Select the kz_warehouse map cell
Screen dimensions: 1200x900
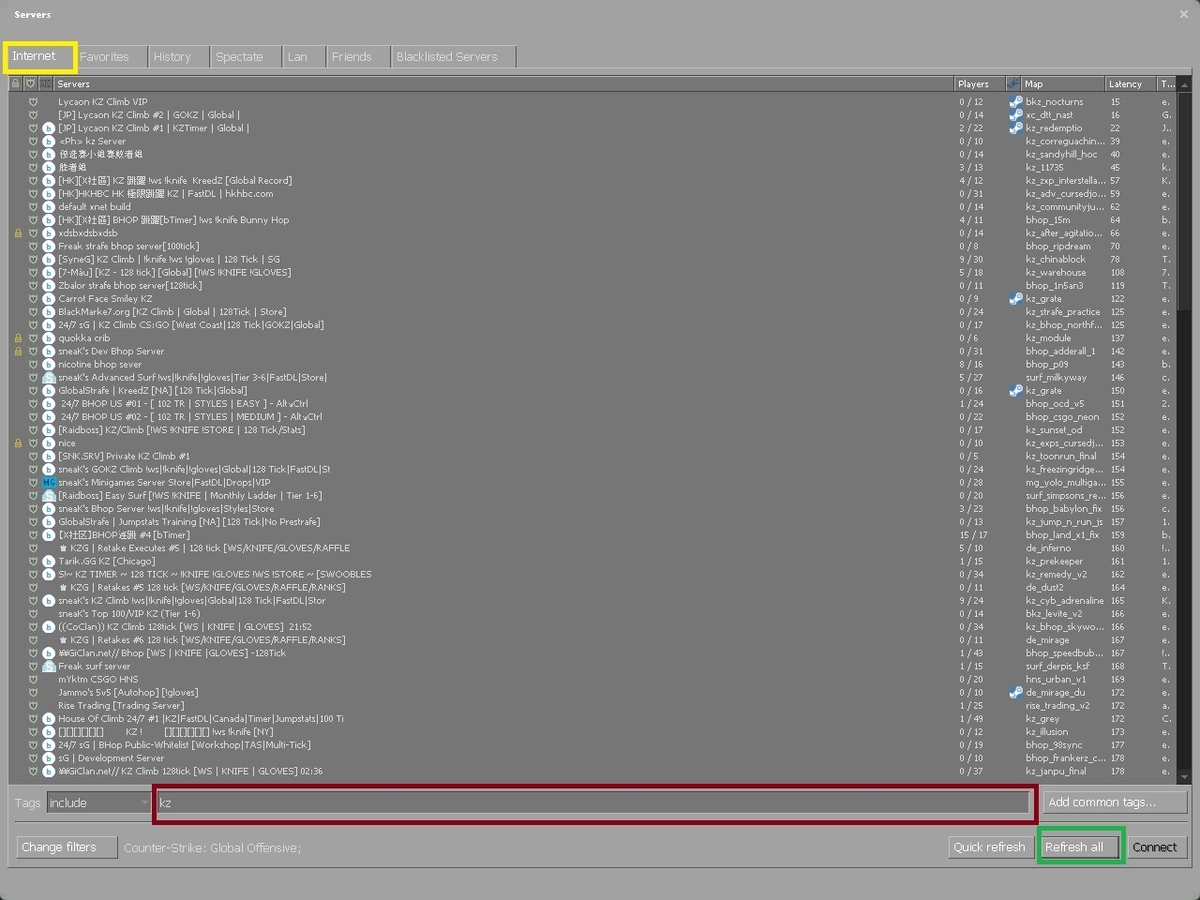1055,272
